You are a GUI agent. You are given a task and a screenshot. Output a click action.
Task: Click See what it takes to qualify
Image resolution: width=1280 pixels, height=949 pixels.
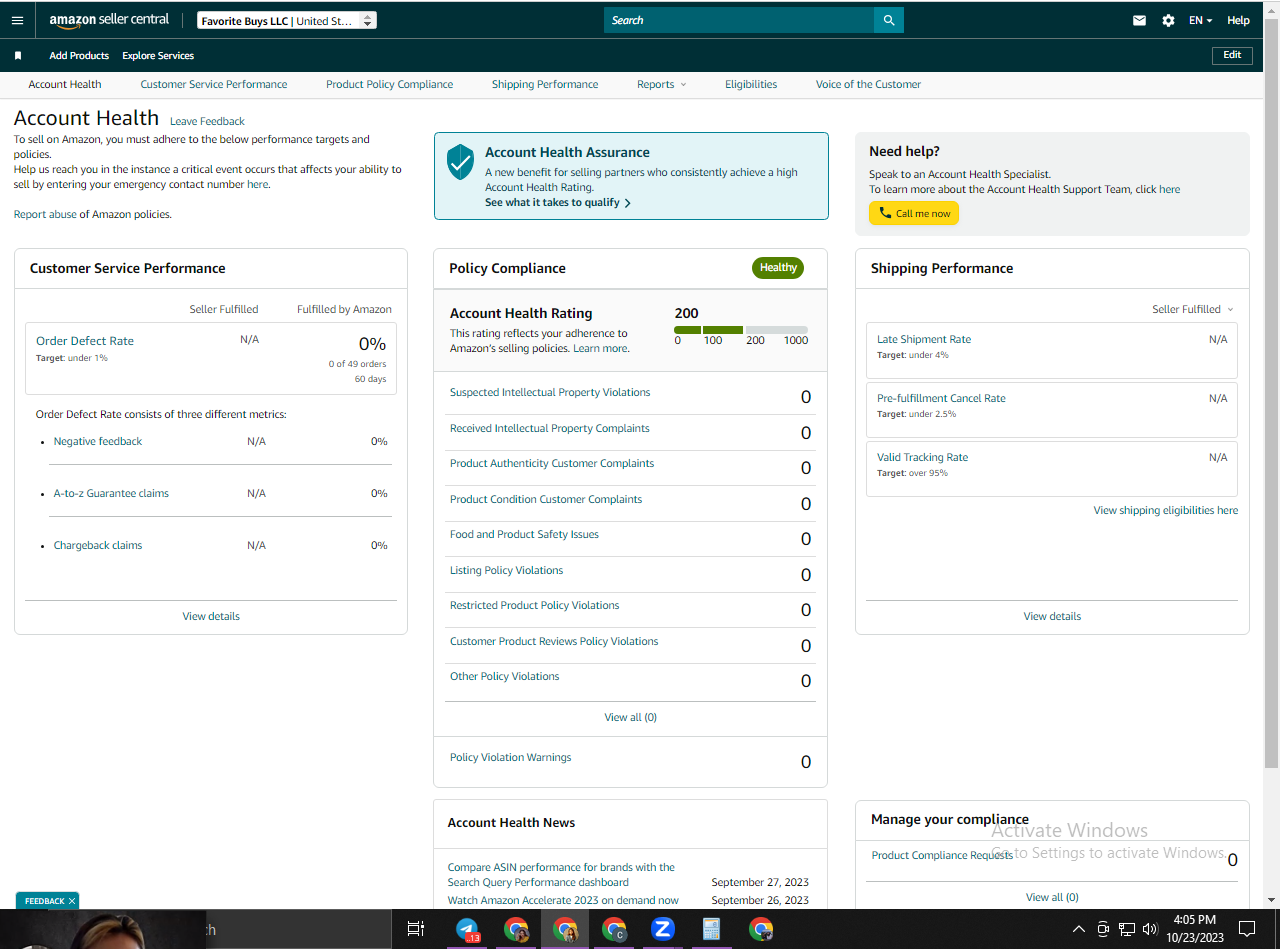point(558,202)
